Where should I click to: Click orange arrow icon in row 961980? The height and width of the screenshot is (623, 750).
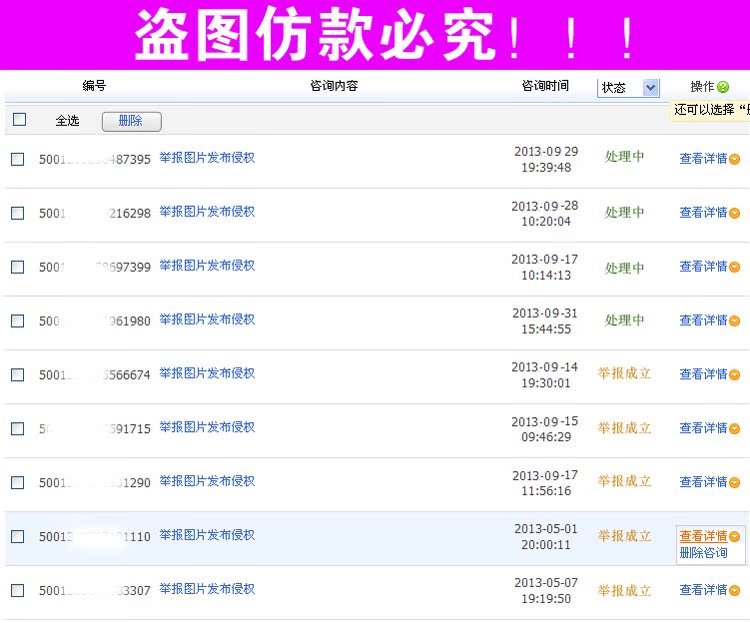tap(734, 321)
